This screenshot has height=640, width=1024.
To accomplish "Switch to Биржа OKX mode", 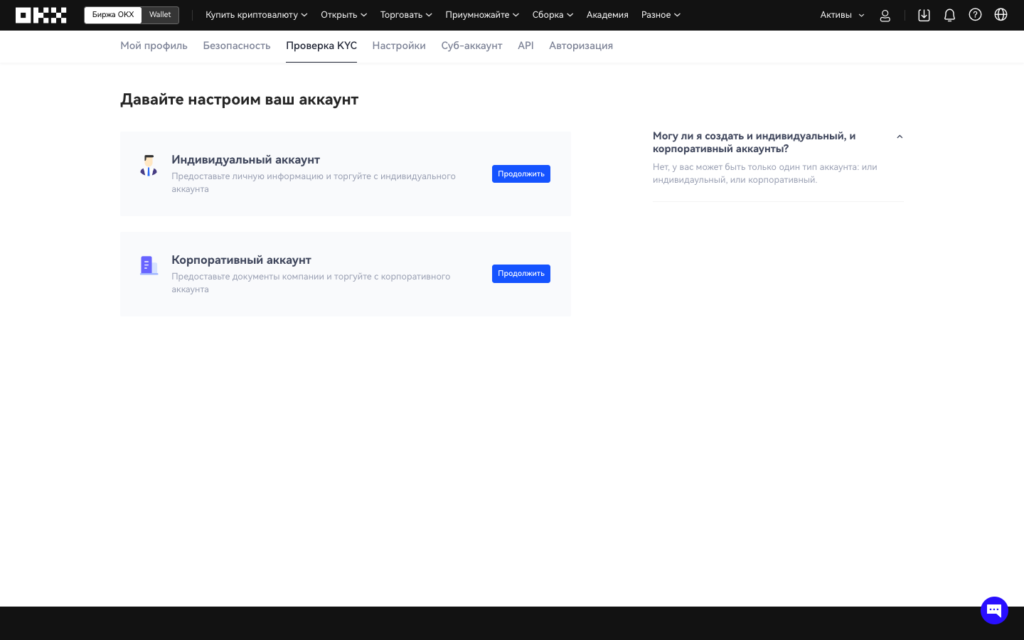I will (x=112, y=15).
